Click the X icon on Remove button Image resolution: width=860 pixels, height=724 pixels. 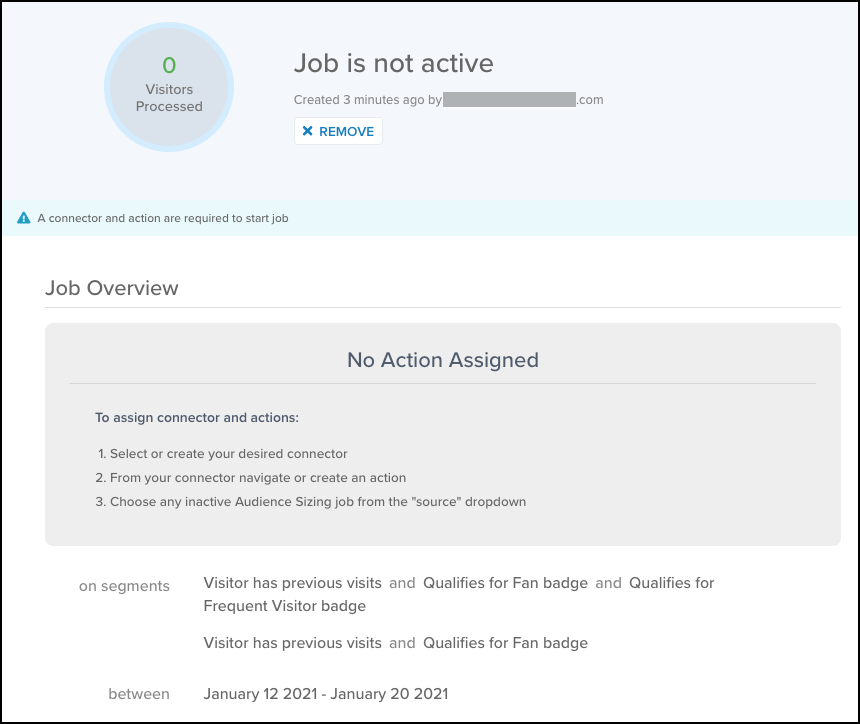click(308, 131)
